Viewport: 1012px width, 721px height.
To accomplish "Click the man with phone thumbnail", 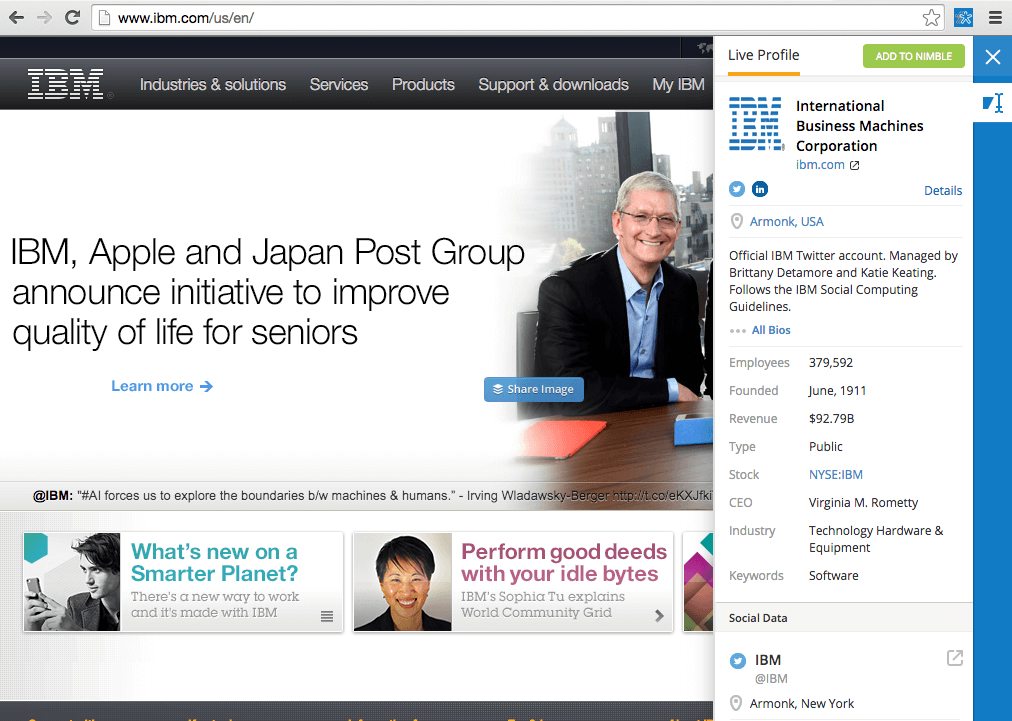I will (x=72, y=582).
